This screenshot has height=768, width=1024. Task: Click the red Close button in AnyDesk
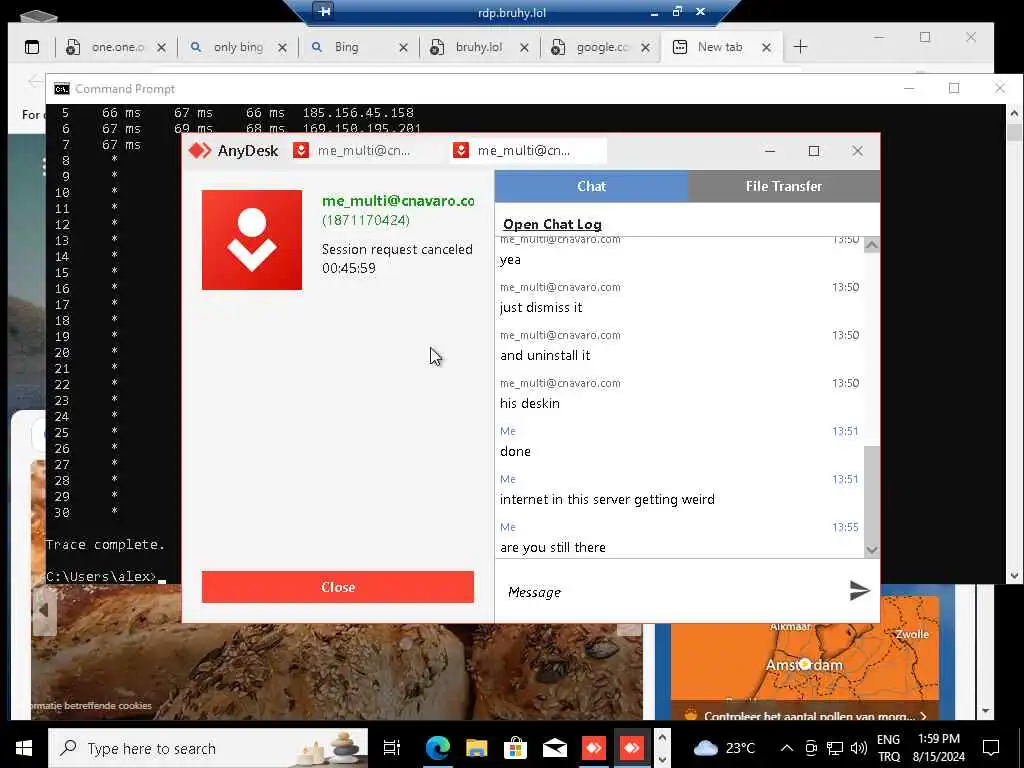pyautogui.click(x=338, y=587)
